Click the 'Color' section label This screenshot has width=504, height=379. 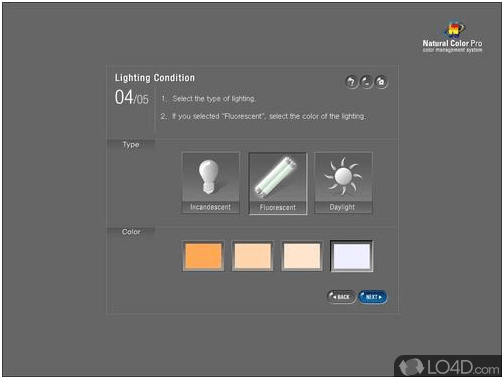point(131,232)
